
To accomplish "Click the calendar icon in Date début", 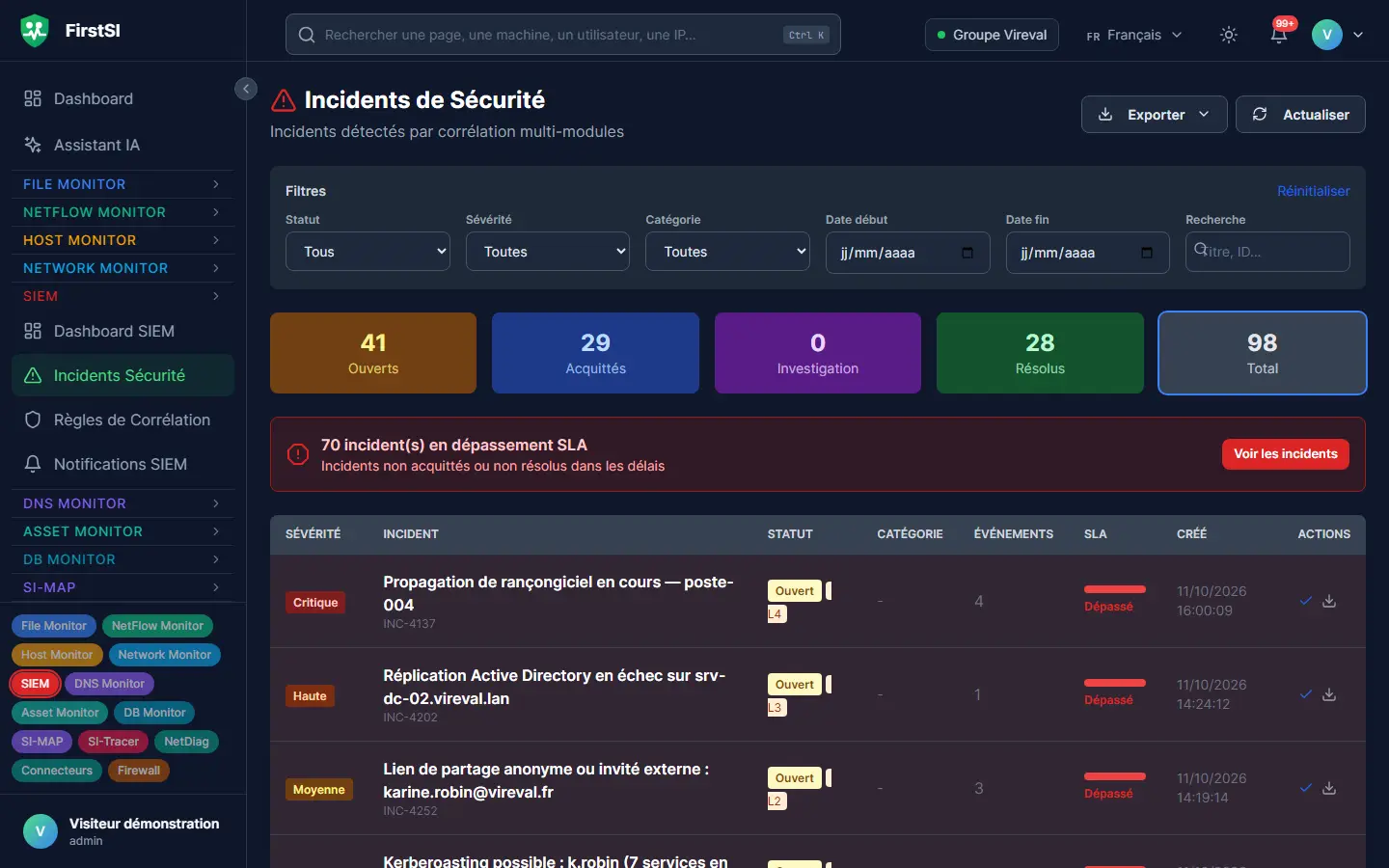I will click(967, 253).
